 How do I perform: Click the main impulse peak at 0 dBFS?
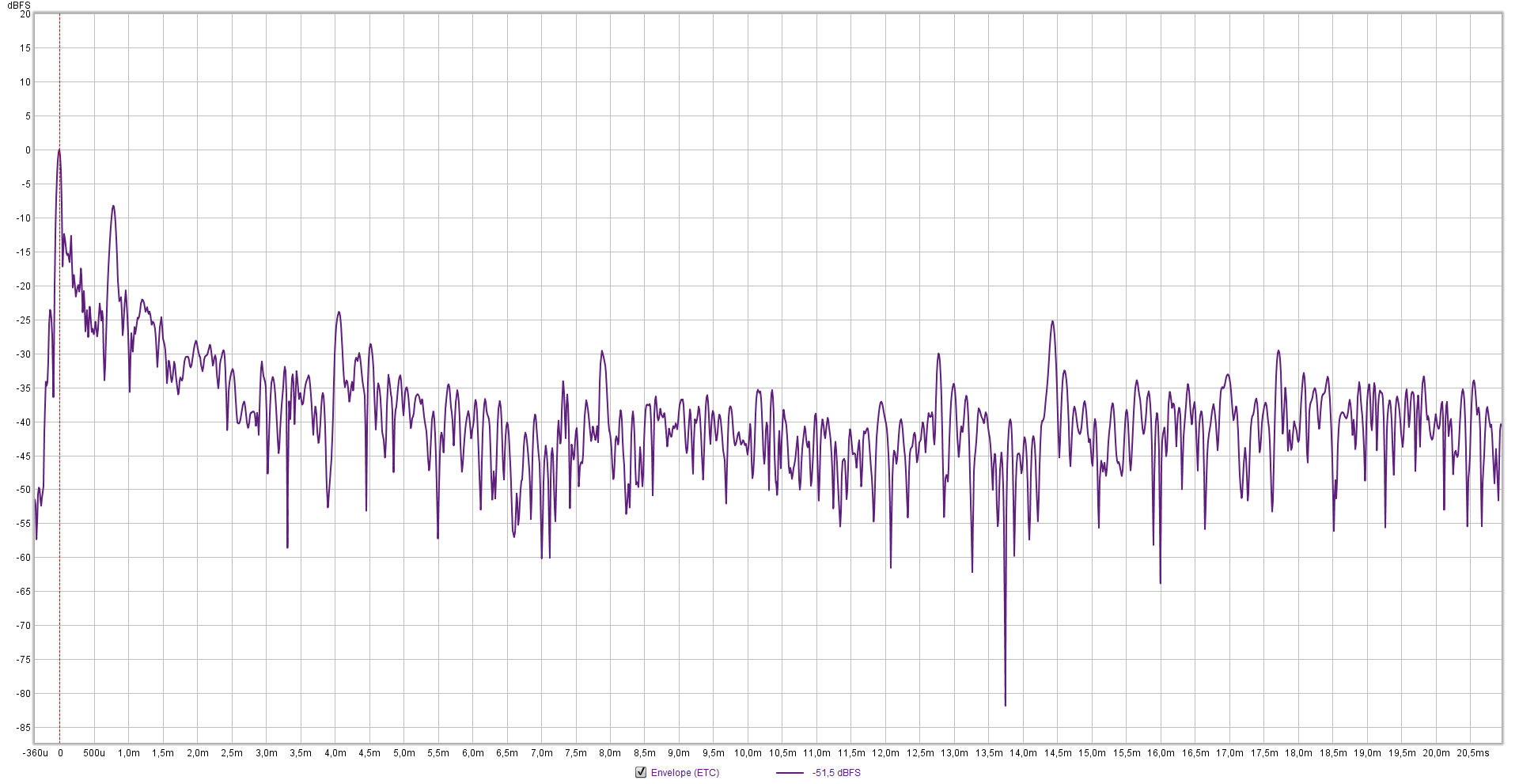(x=59, y=150)
